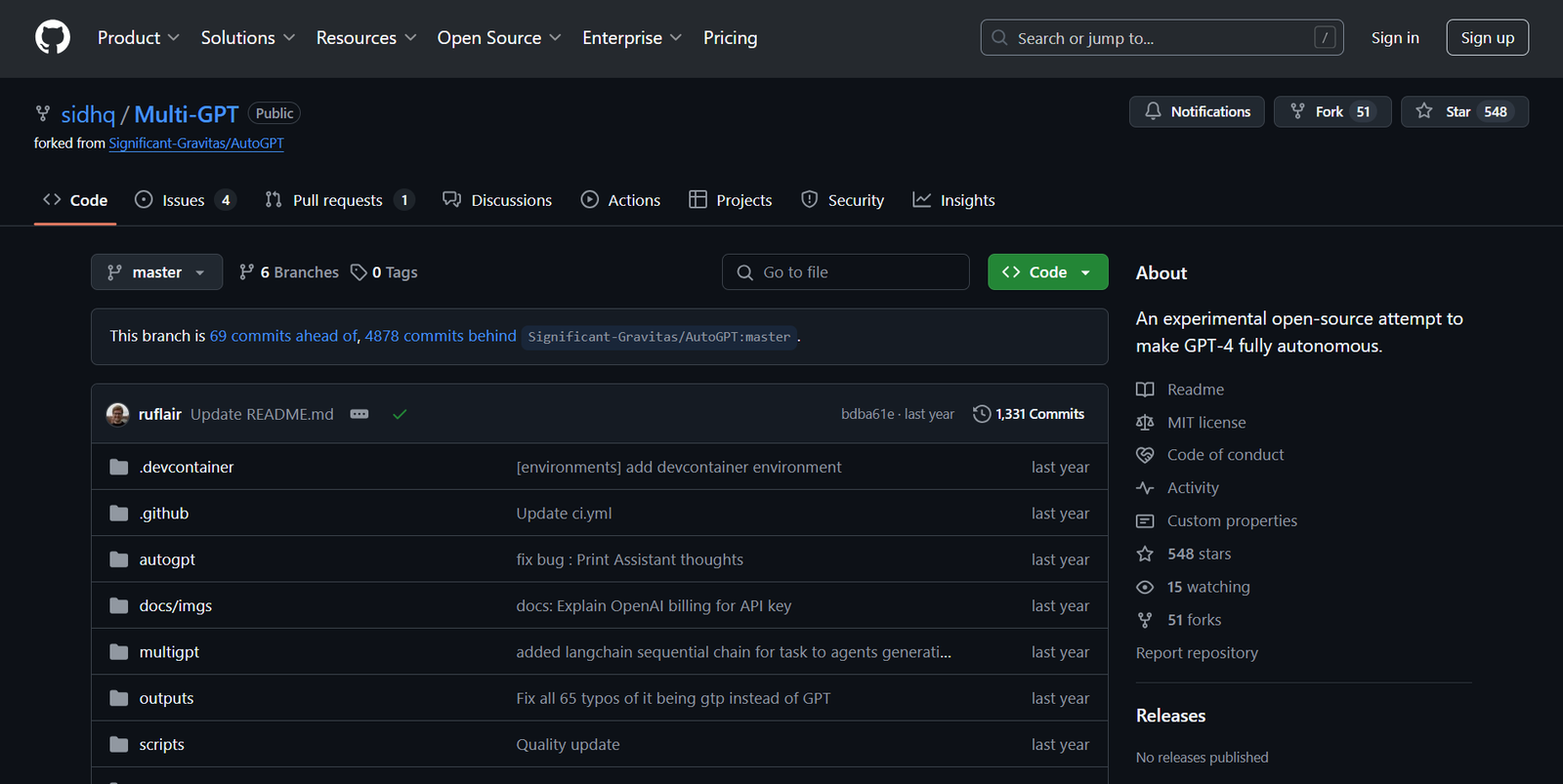Open the 69 commits ahead of link

[283, 336]
